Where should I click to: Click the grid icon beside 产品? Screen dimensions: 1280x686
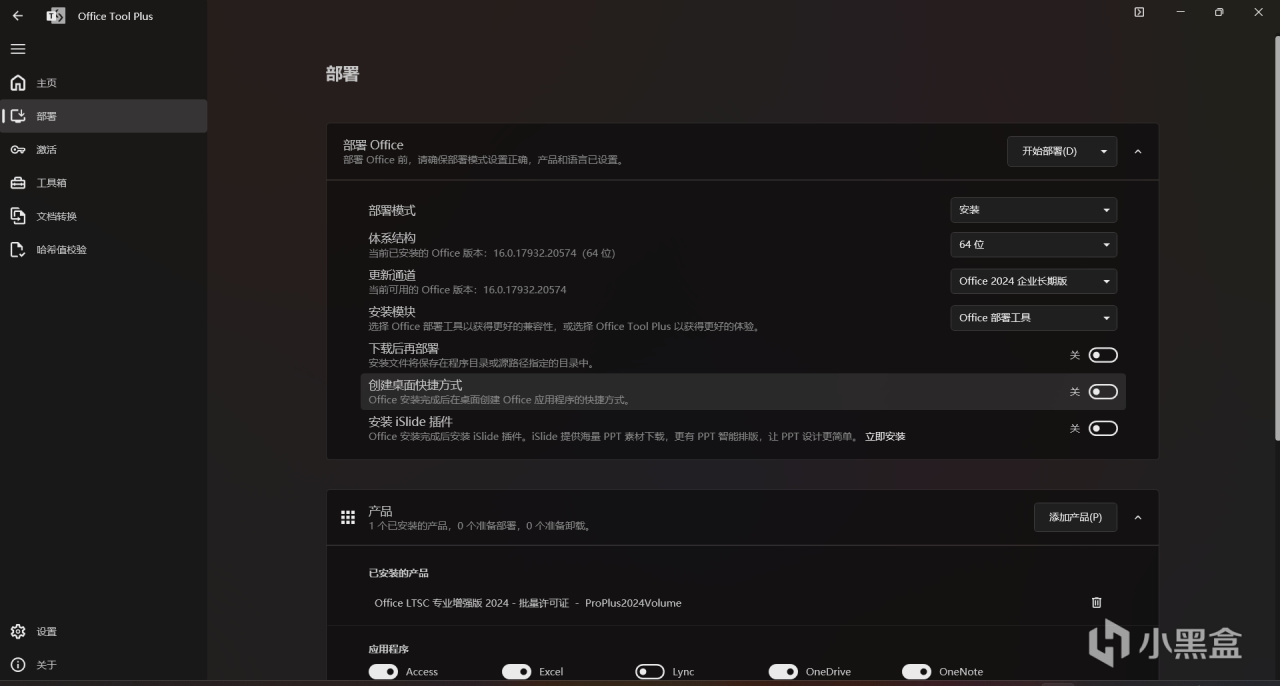pyautogui.click(x=348, y=517)
